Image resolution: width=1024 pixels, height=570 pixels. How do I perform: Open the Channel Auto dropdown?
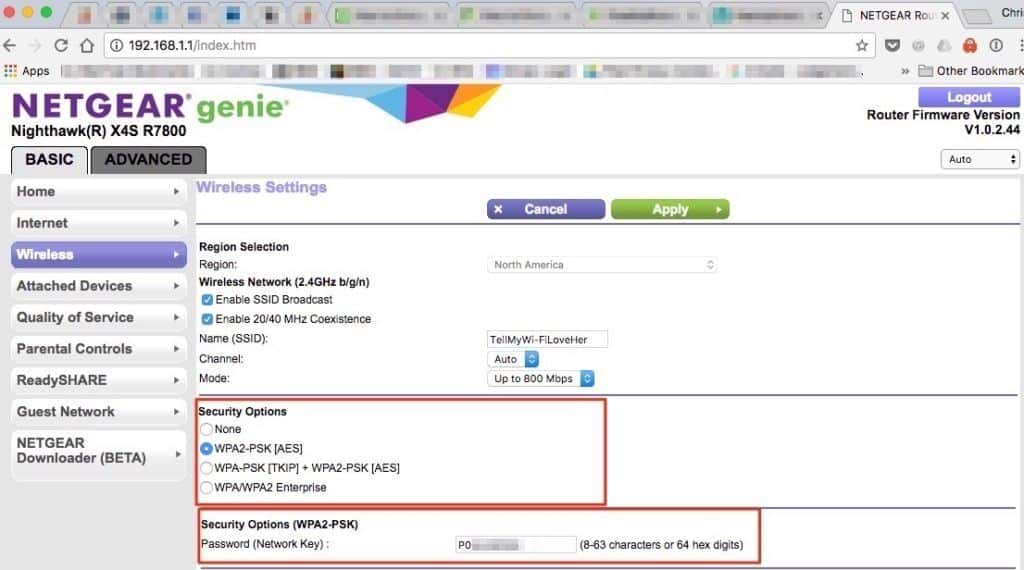(513, 359)
